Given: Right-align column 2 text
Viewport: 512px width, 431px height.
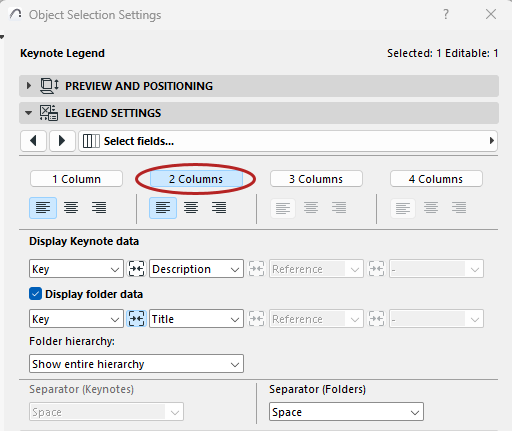Looking at the screenshot, I should [219, 208].
